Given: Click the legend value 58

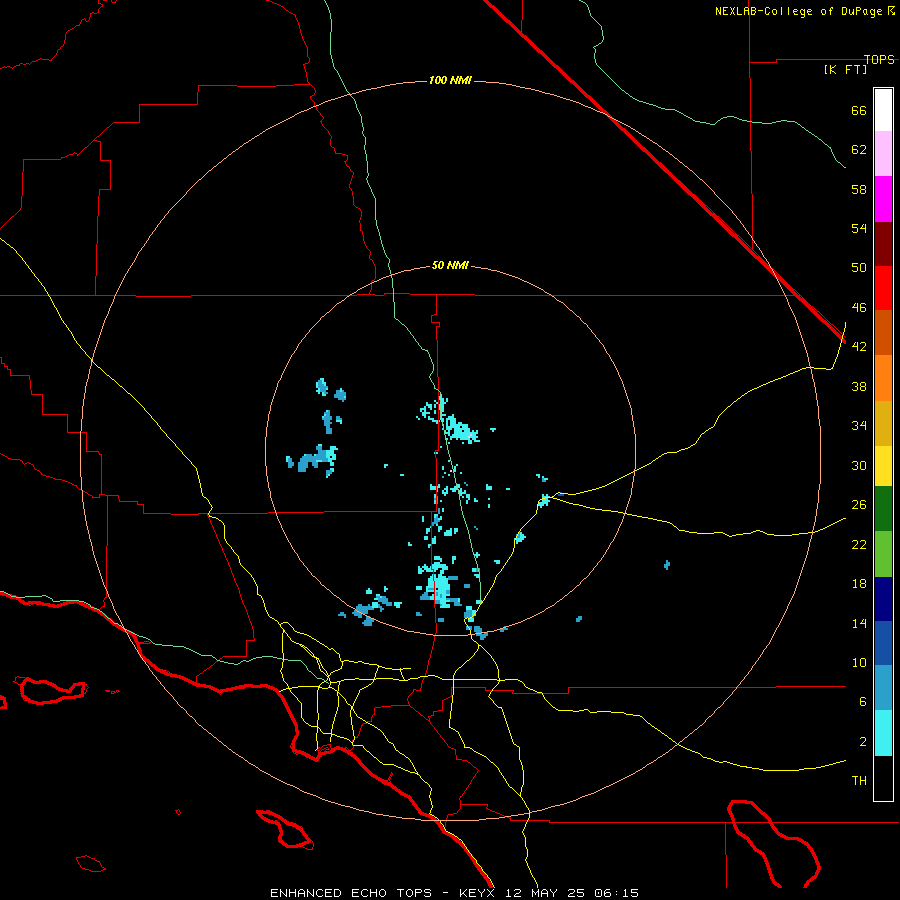Looking at the screenshot, I should (x=859, y=189).
